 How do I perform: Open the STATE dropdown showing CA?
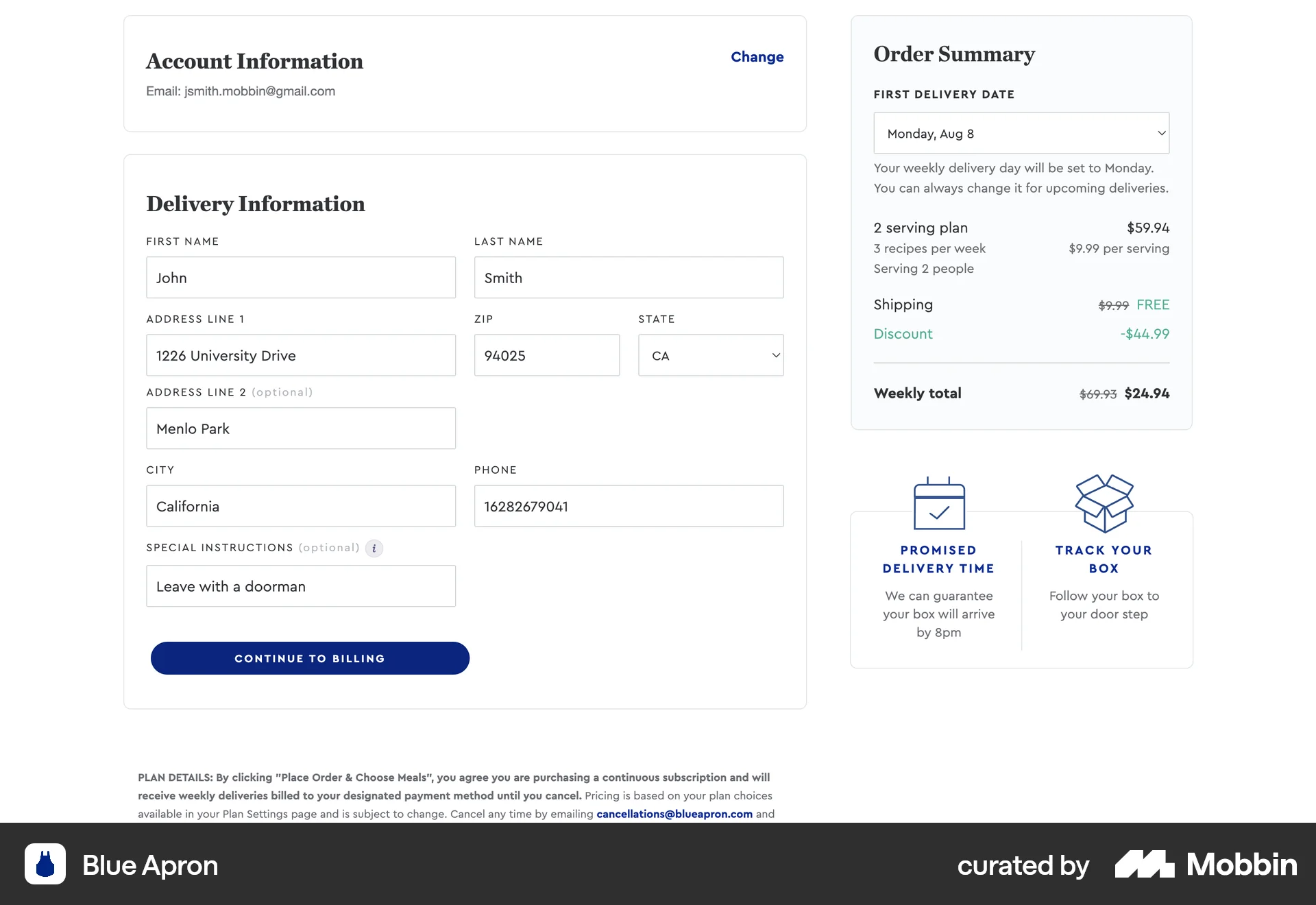tap(711, 355)
